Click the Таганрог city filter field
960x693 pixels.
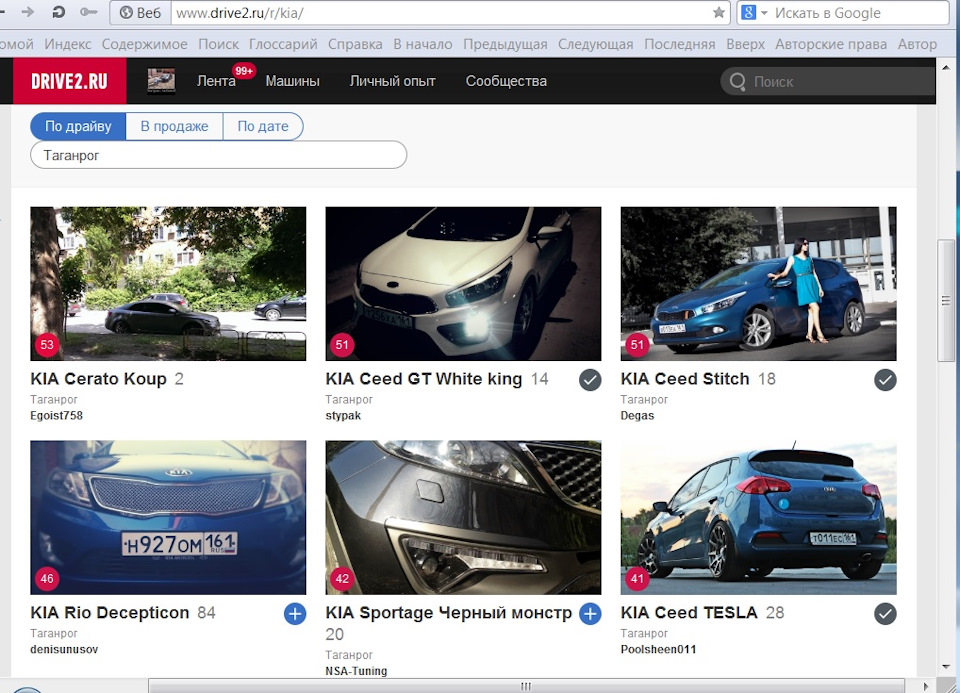[x=219, y=155]
